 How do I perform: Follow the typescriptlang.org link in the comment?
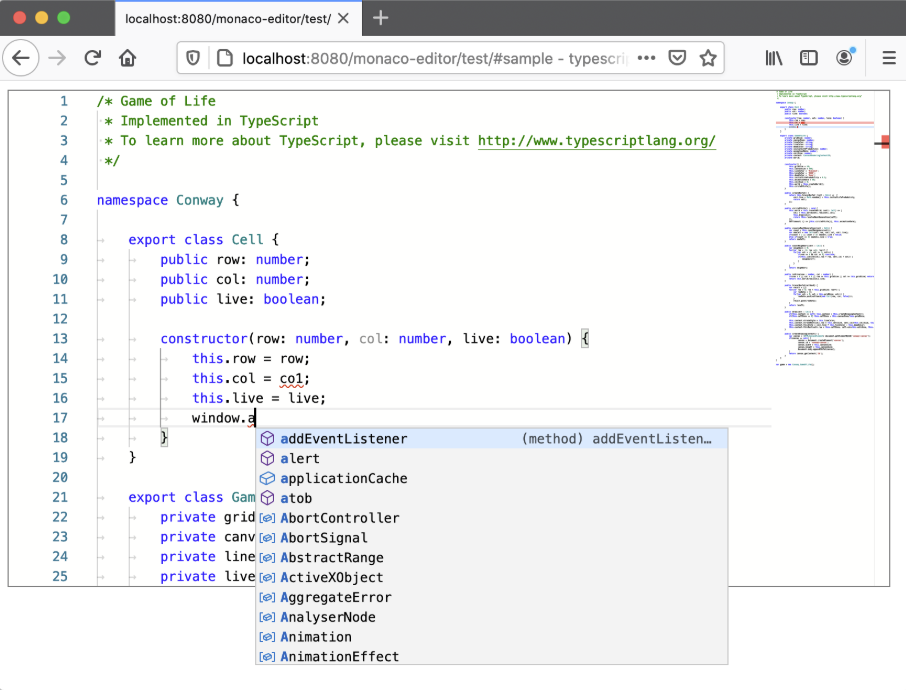pyautogui.click(x=597, y=141)
